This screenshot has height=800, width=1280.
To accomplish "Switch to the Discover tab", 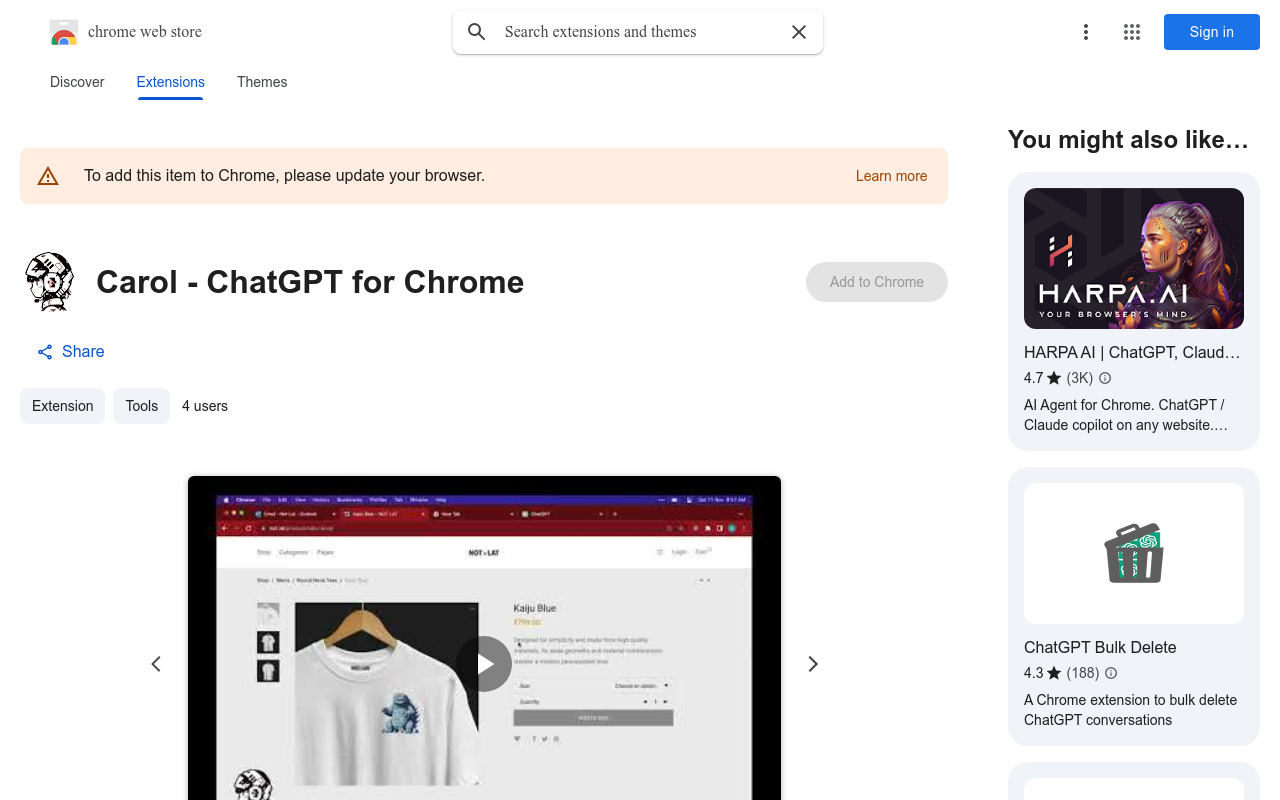I will (77, 82).
